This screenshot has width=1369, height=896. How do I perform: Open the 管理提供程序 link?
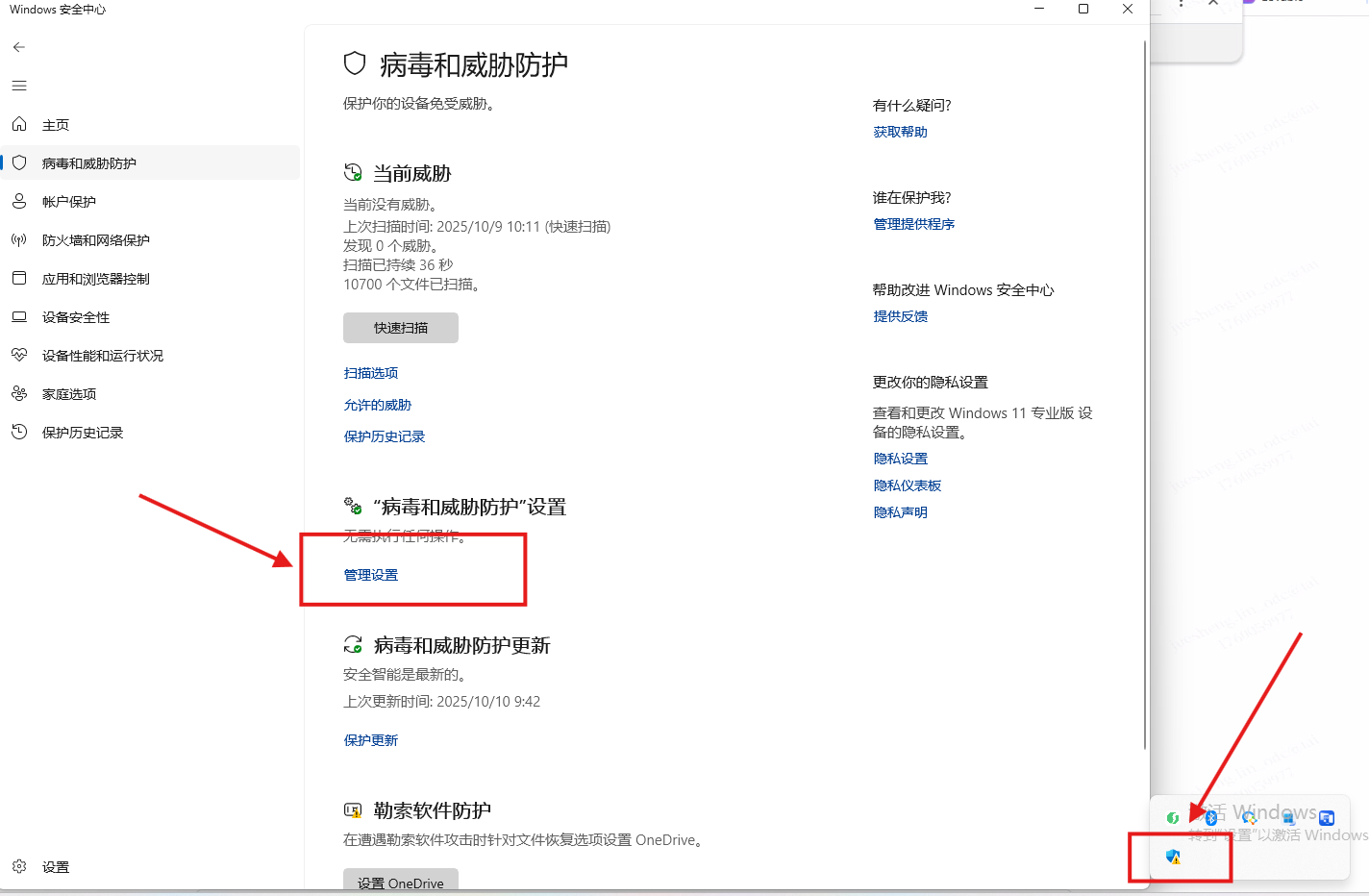pos(914,224)
